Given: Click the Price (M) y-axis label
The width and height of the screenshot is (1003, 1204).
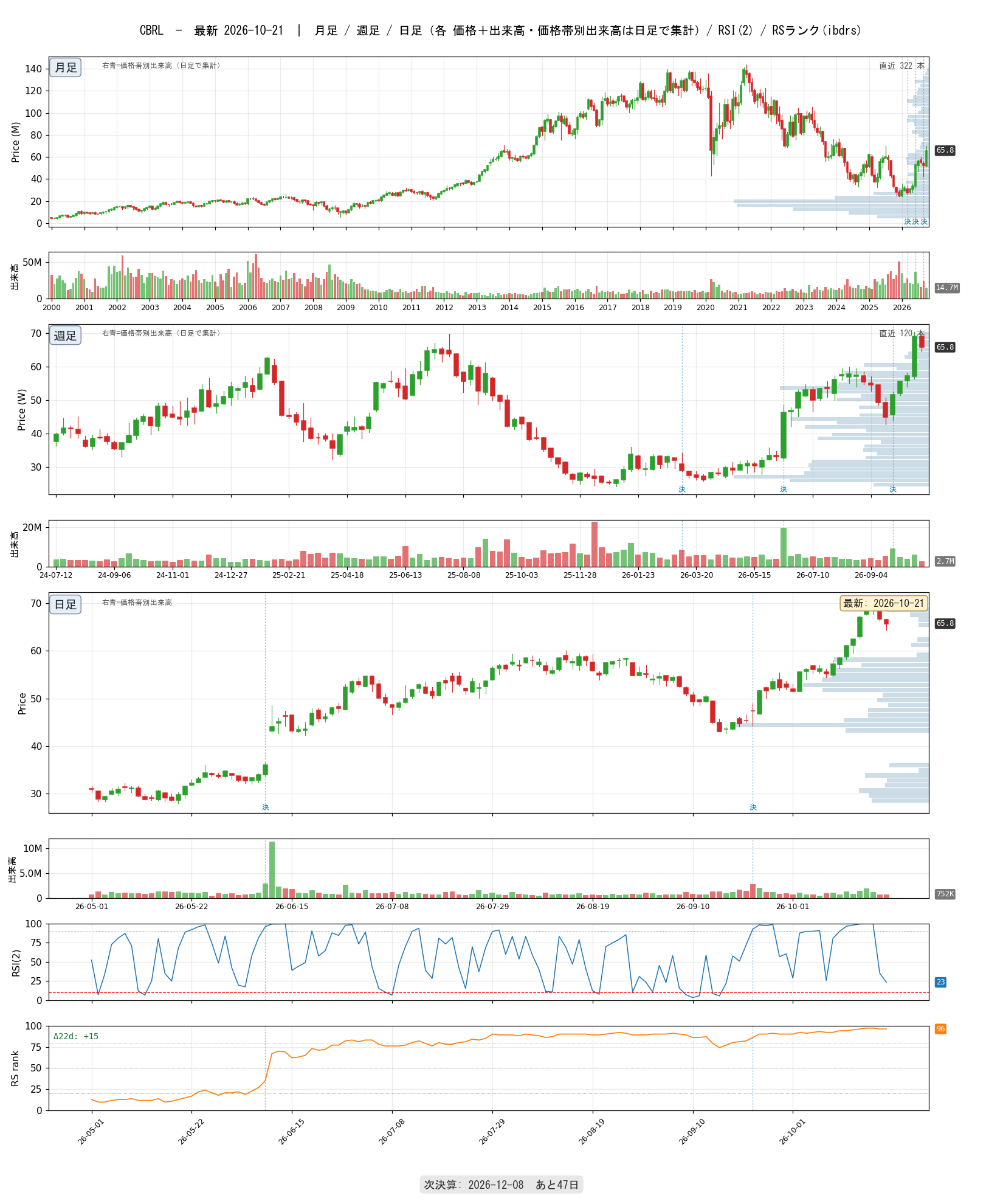Looking at the screenshot, I should [16, 142].
